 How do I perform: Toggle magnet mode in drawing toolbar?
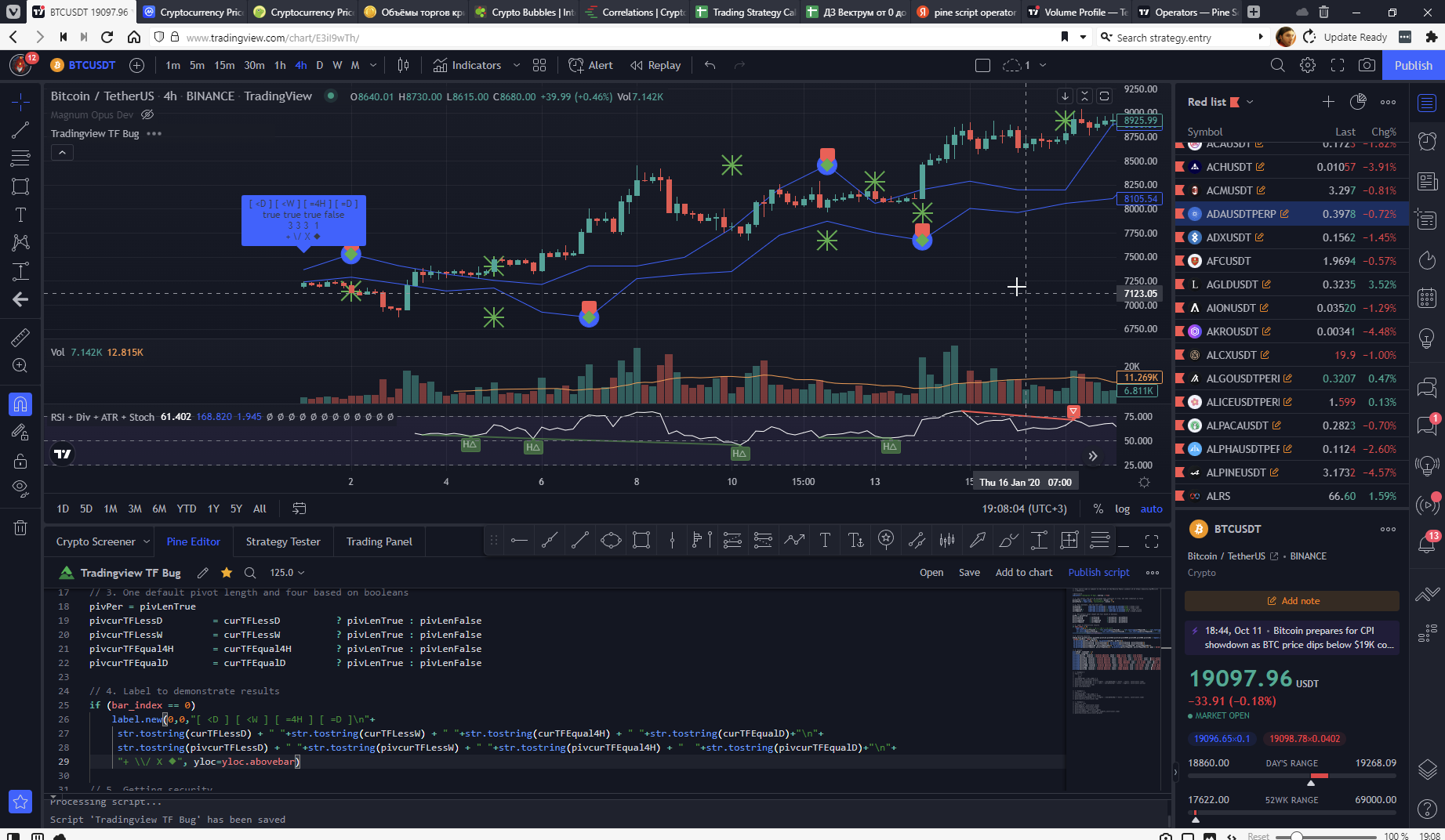point(20,404)
